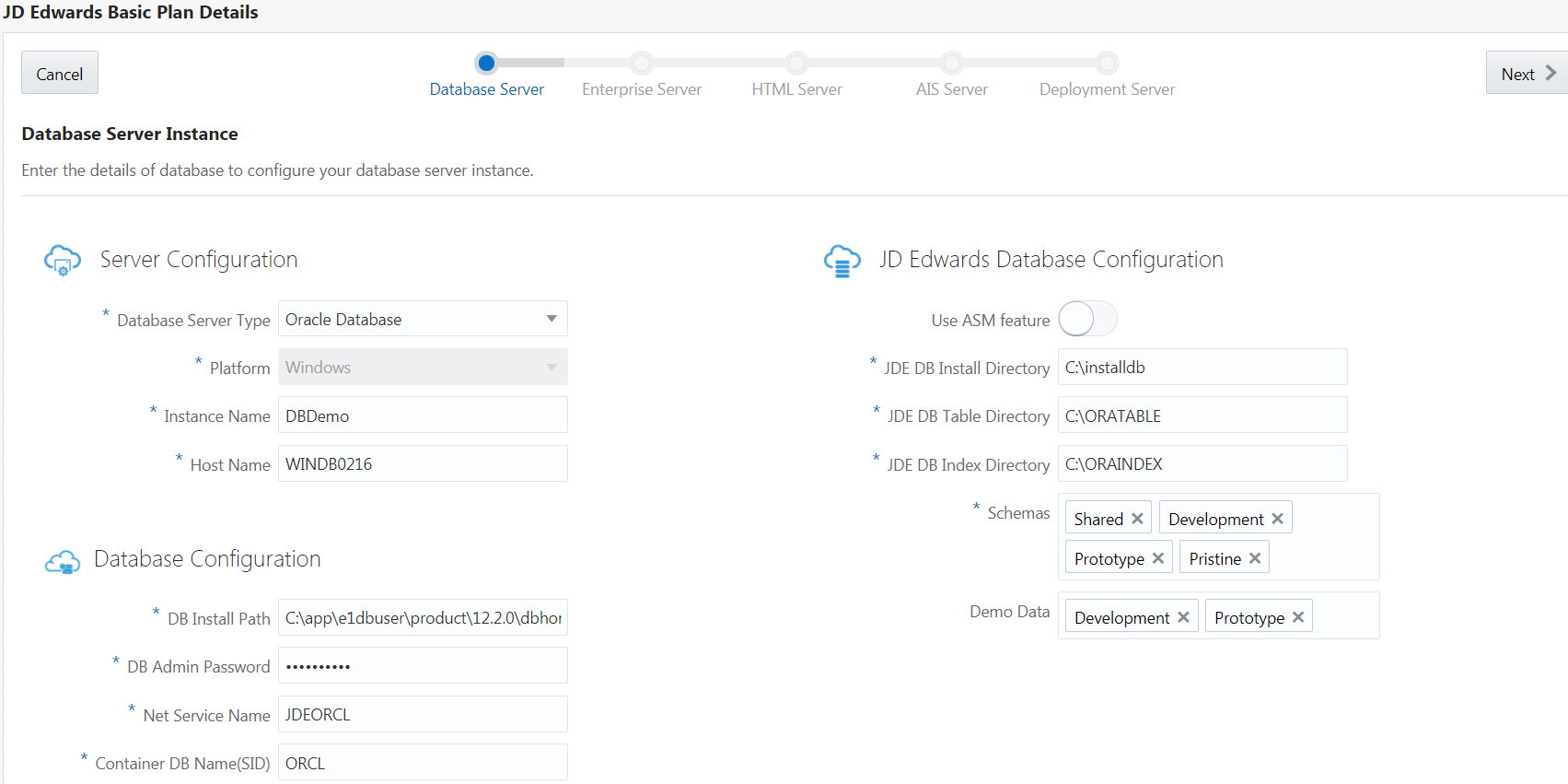The width and height of the screenshot is (1568, 784).
Task: Go to the AIS Server step
Action: pyautogui.click(x=952, y=89)
